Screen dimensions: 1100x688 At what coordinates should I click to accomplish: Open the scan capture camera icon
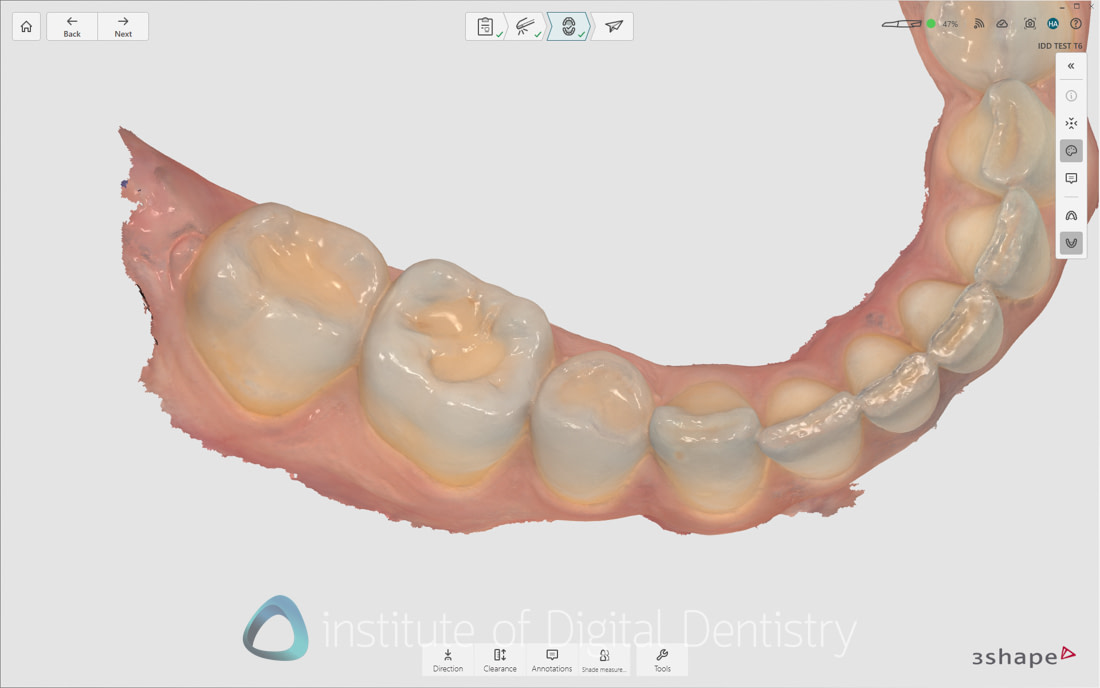coord(1029,23)
